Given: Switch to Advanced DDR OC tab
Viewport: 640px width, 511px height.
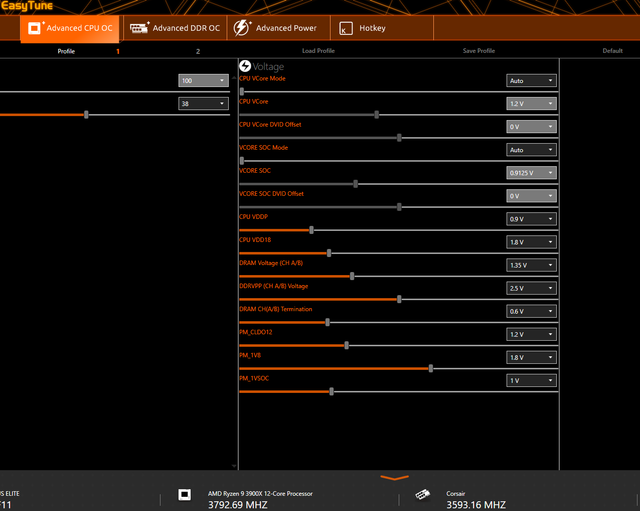Looking at the screenshot, I should point(175,28).
